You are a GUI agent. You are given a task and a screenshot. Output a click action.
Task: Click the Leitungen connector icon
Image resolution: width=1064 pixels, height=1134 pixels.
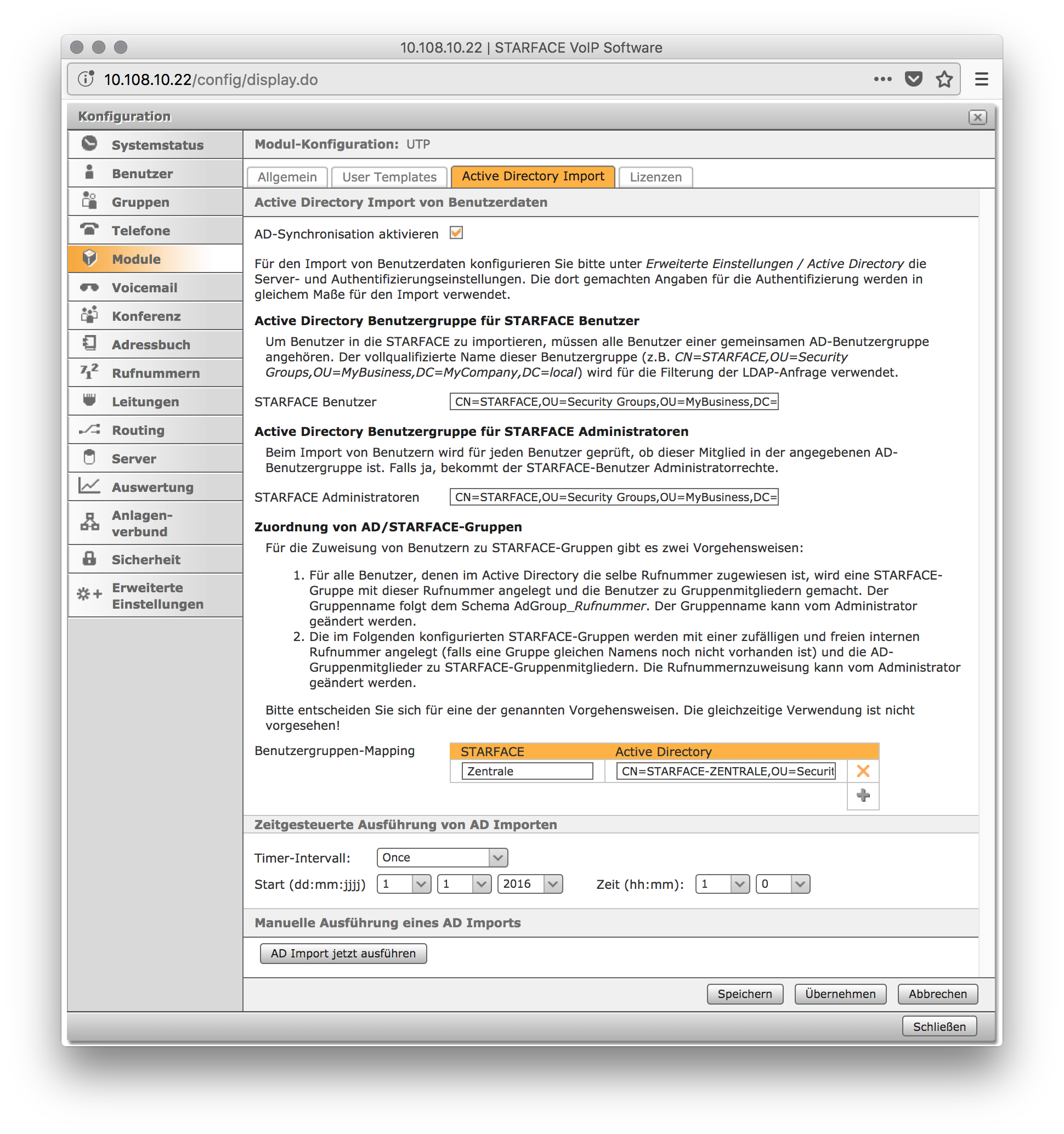(x=89, y=400)
